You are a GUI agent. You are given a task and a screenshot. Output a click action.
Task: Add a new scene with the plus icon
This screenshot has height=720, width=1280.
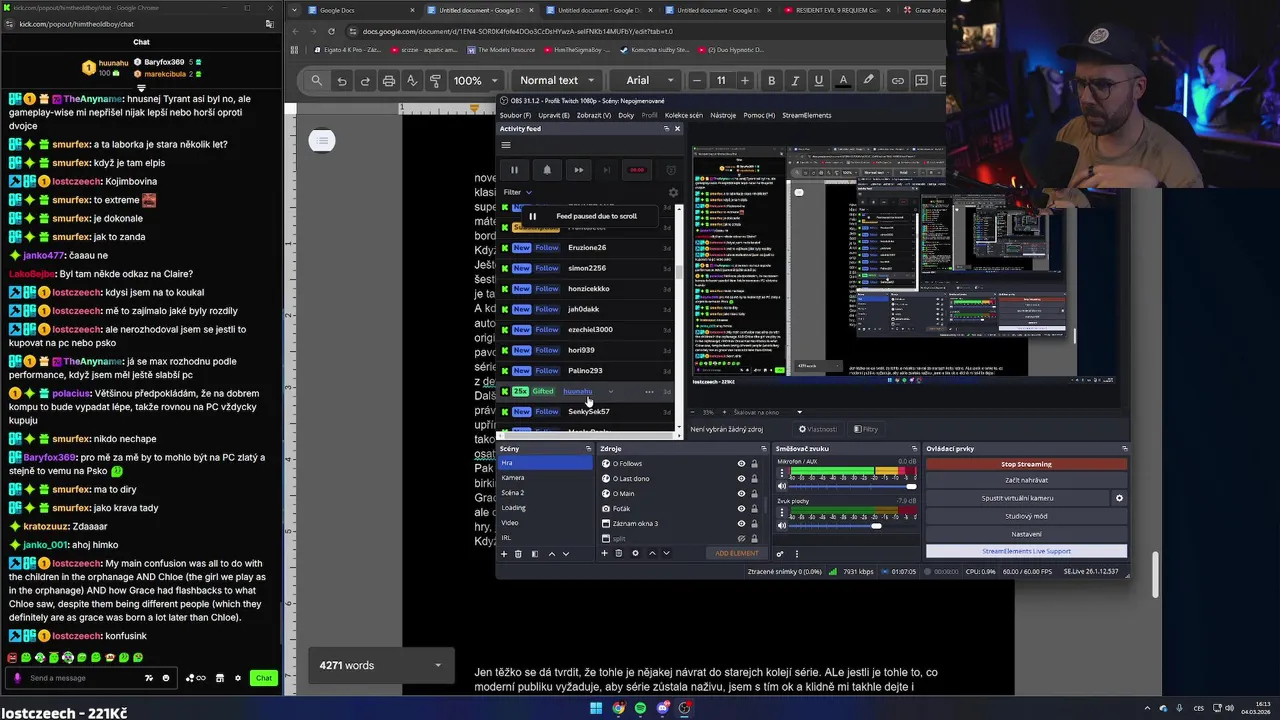tap(504, 553)
